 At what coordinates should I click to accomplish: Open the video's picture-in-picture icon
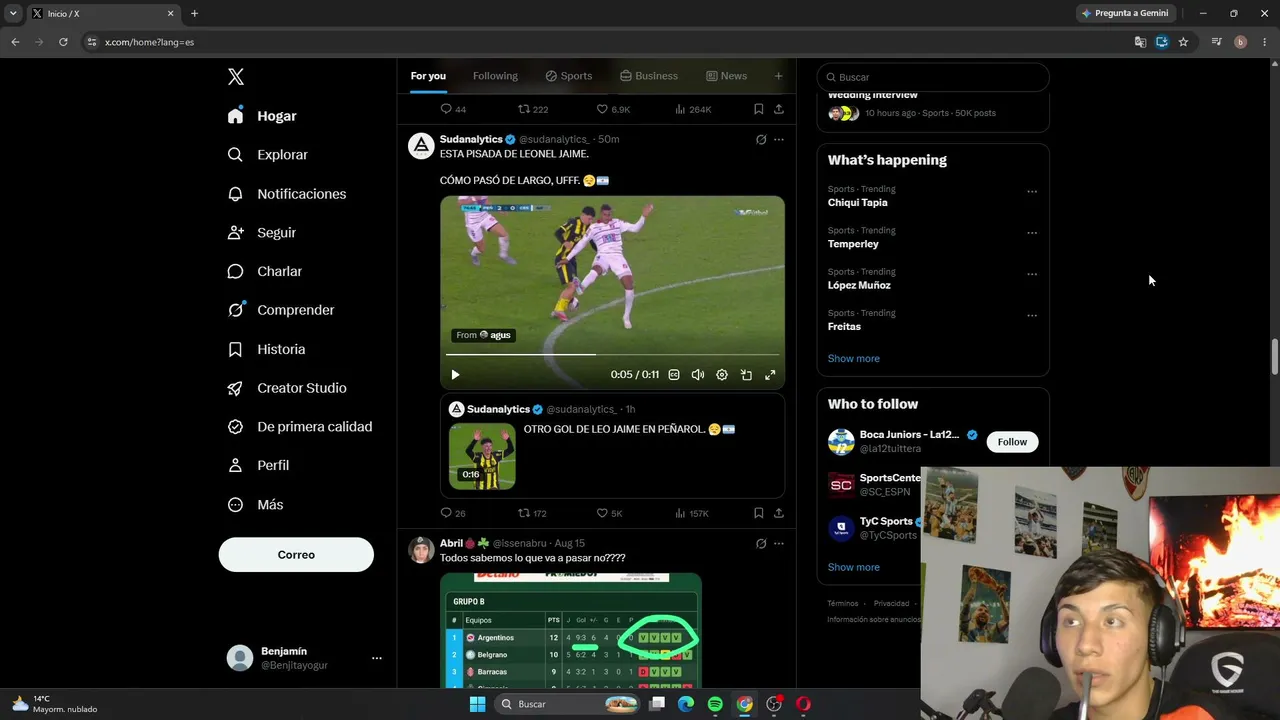(746, 375)
